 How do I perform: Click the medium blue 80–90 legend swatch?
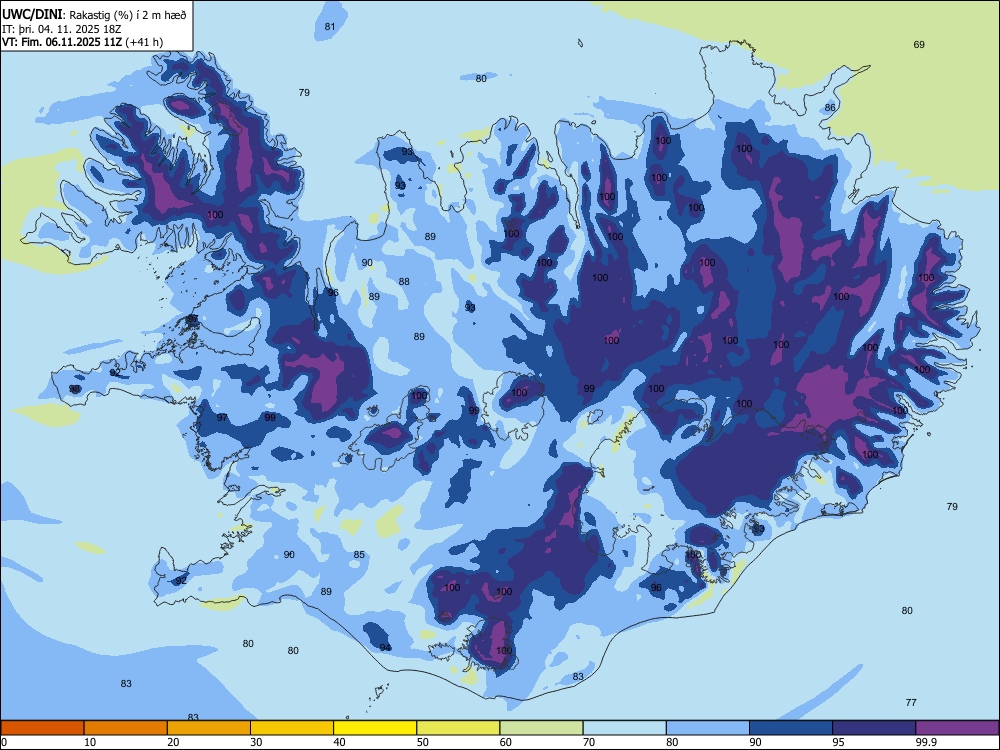(708, 728)
